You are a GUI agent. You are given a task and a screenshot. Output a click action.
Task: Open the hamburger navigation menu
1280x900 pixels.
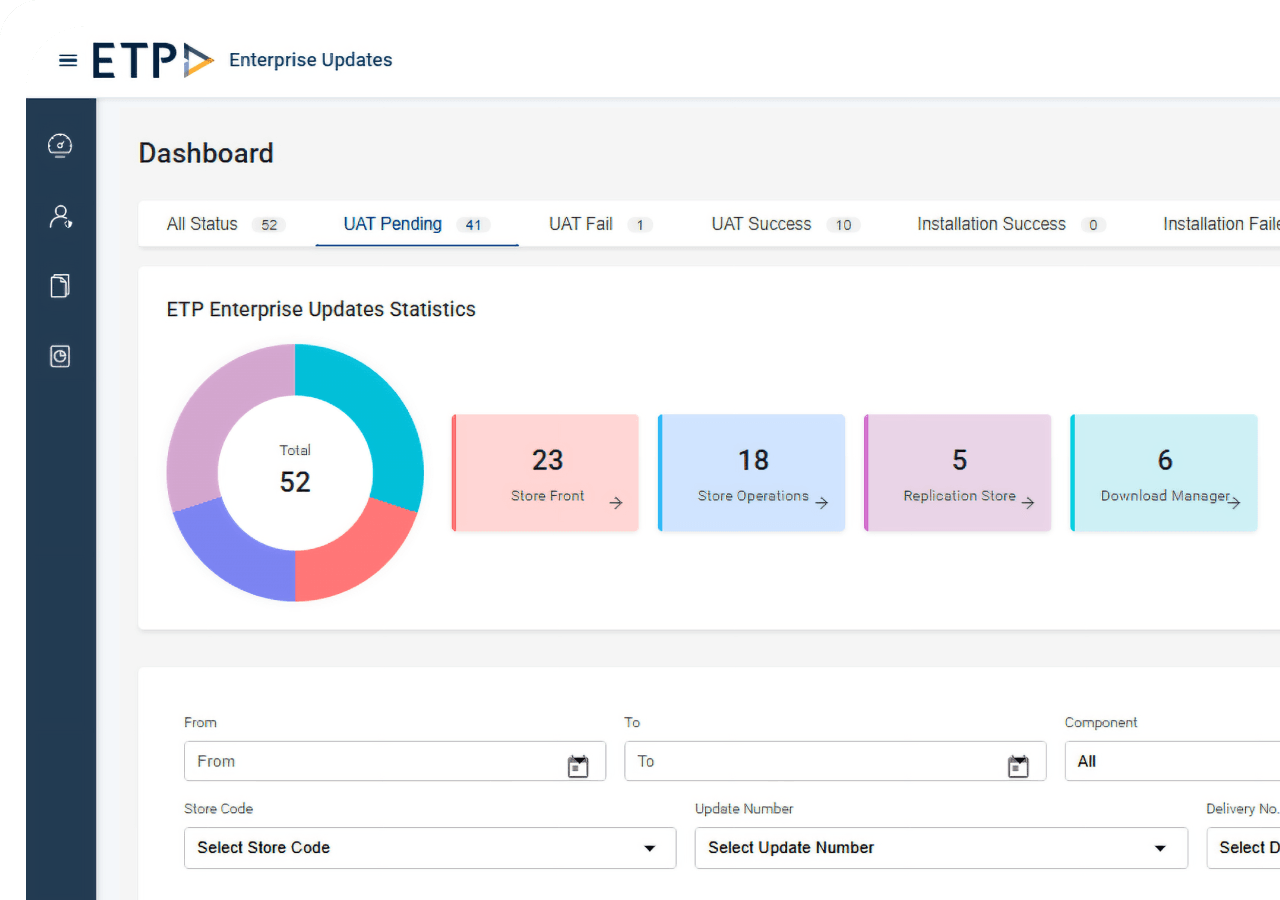68,60
